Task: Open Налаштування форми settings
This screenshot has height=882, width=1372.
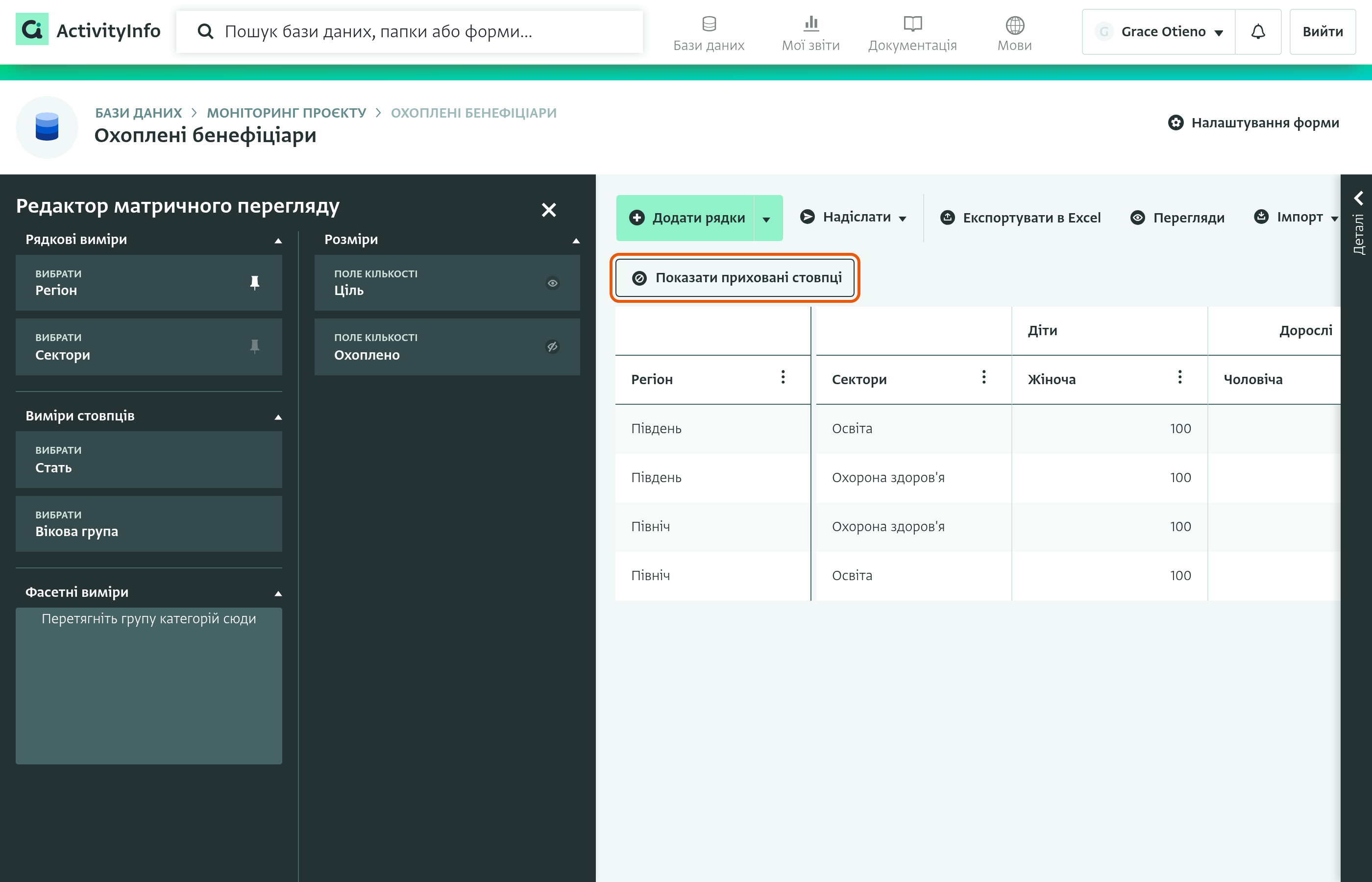Action: (x=1253, y=122)
